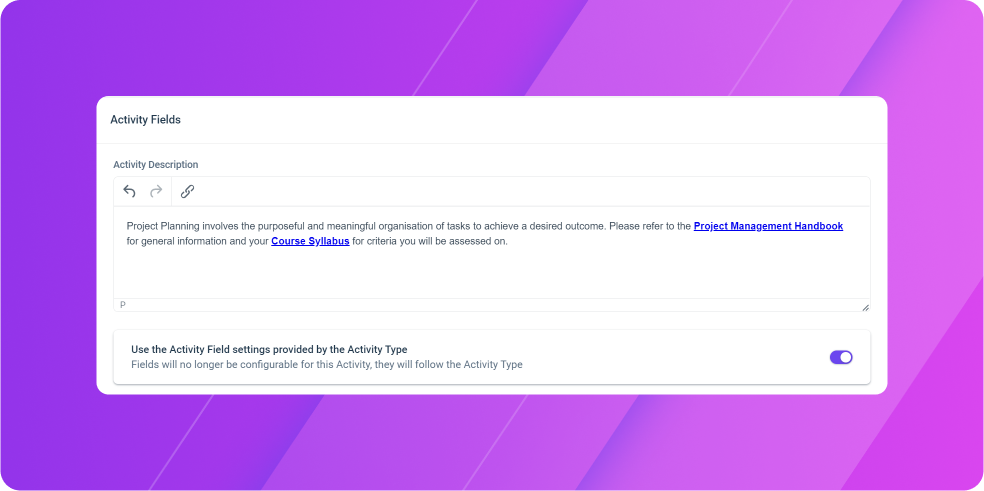The width and height of the screenshot is (984, 491).
Task: Click the "Use the Activity Field settings" label
Action: click(269, 350)
